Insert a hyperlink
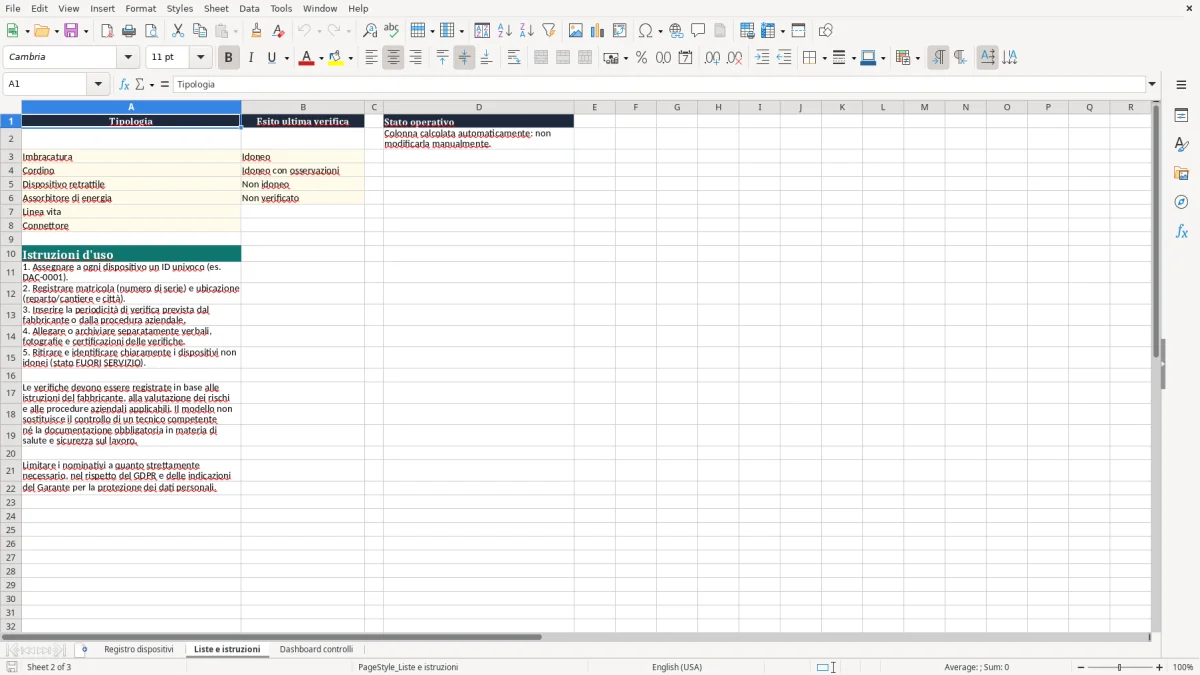Image resolution: width=1200 pixels, height=675 pixels. [x=676, y=31]
